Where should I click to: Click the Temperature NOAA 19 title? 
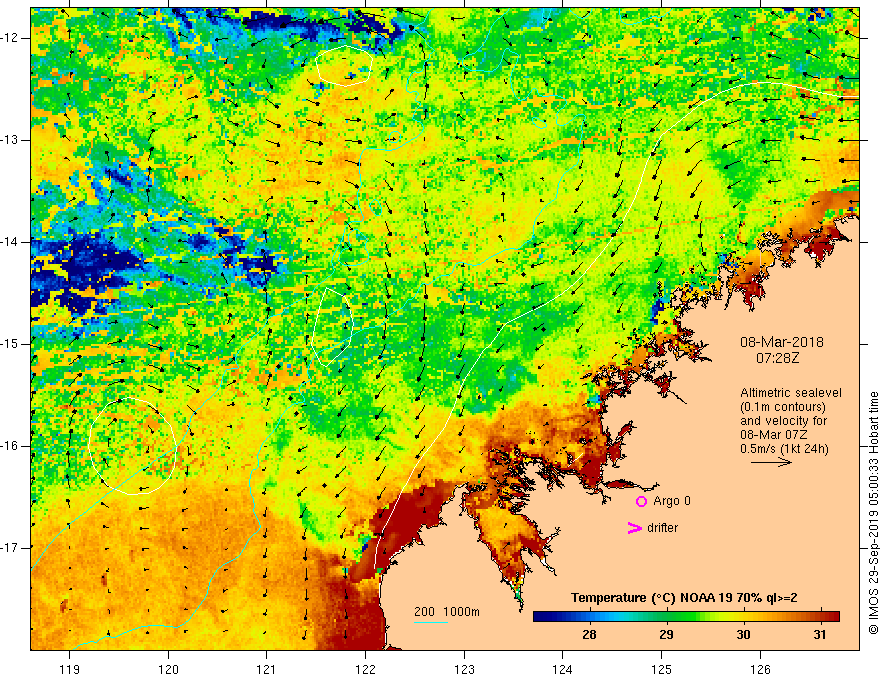click(x=684, y=598)
